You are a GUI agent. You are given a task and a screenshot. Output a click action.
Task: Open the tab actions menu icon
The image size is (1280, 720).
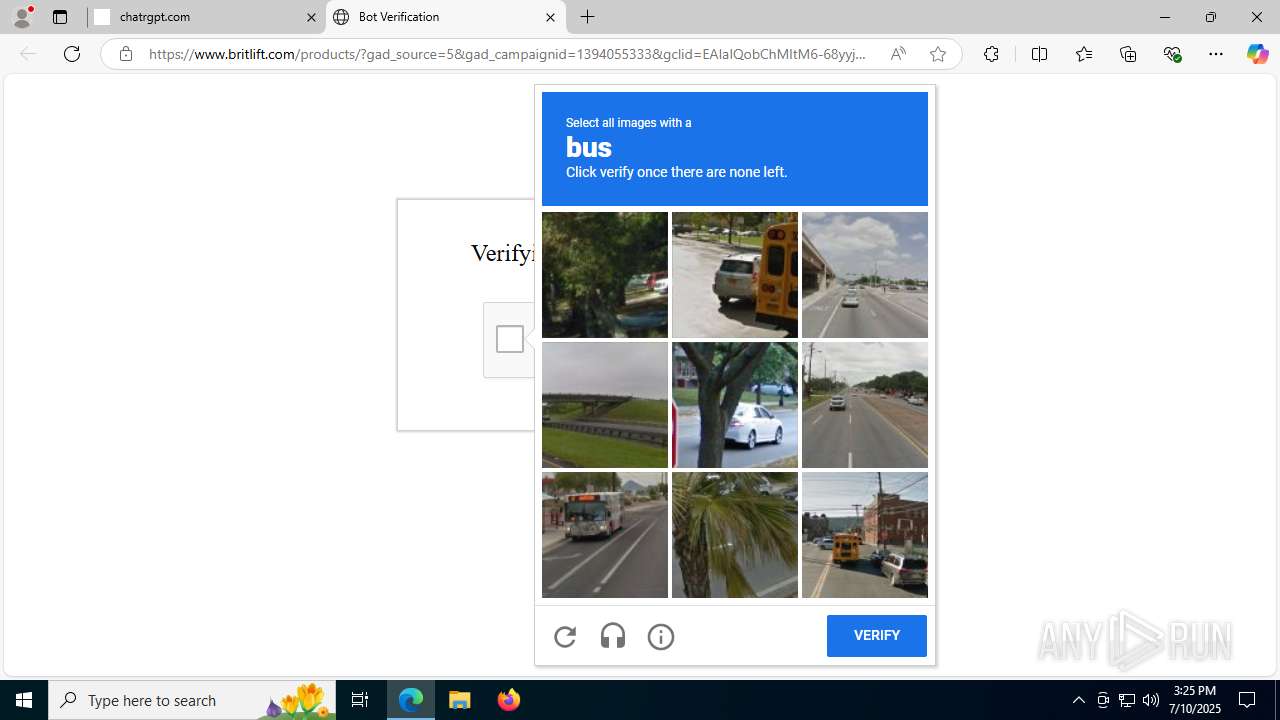60,17
